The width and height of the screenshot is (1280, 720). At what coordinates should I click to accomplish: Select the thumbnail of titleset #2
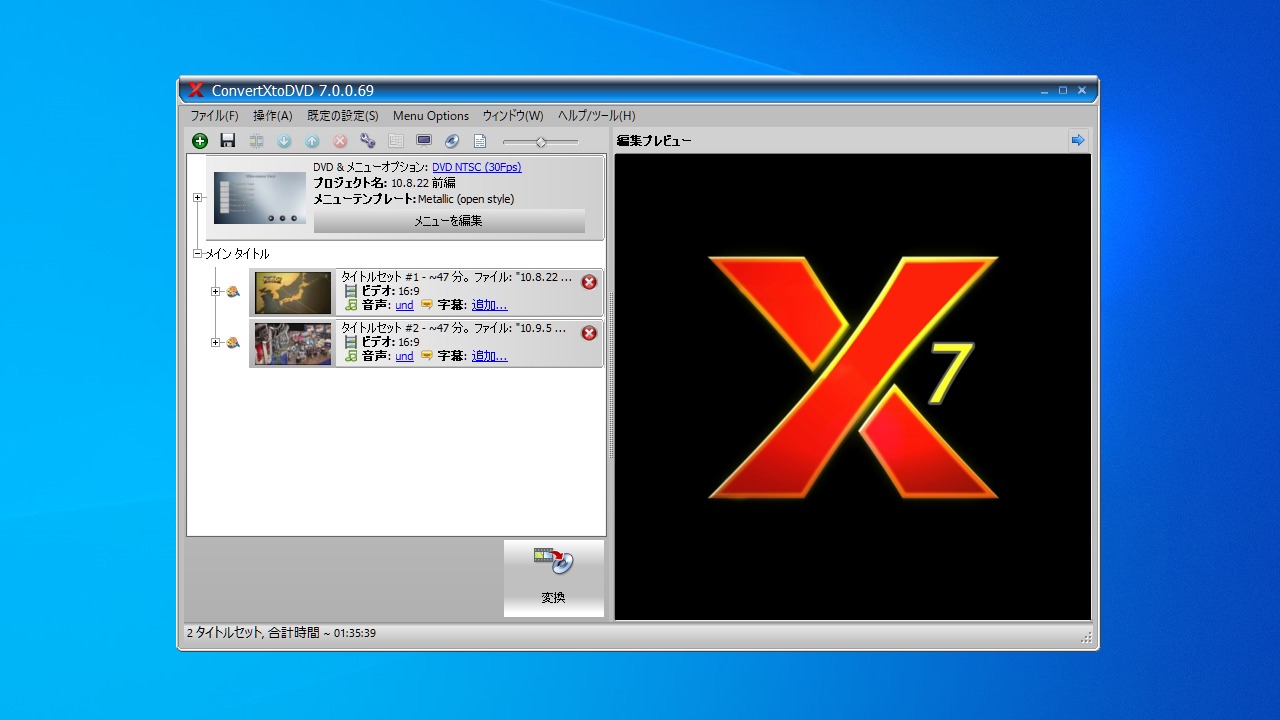(293, 344)
